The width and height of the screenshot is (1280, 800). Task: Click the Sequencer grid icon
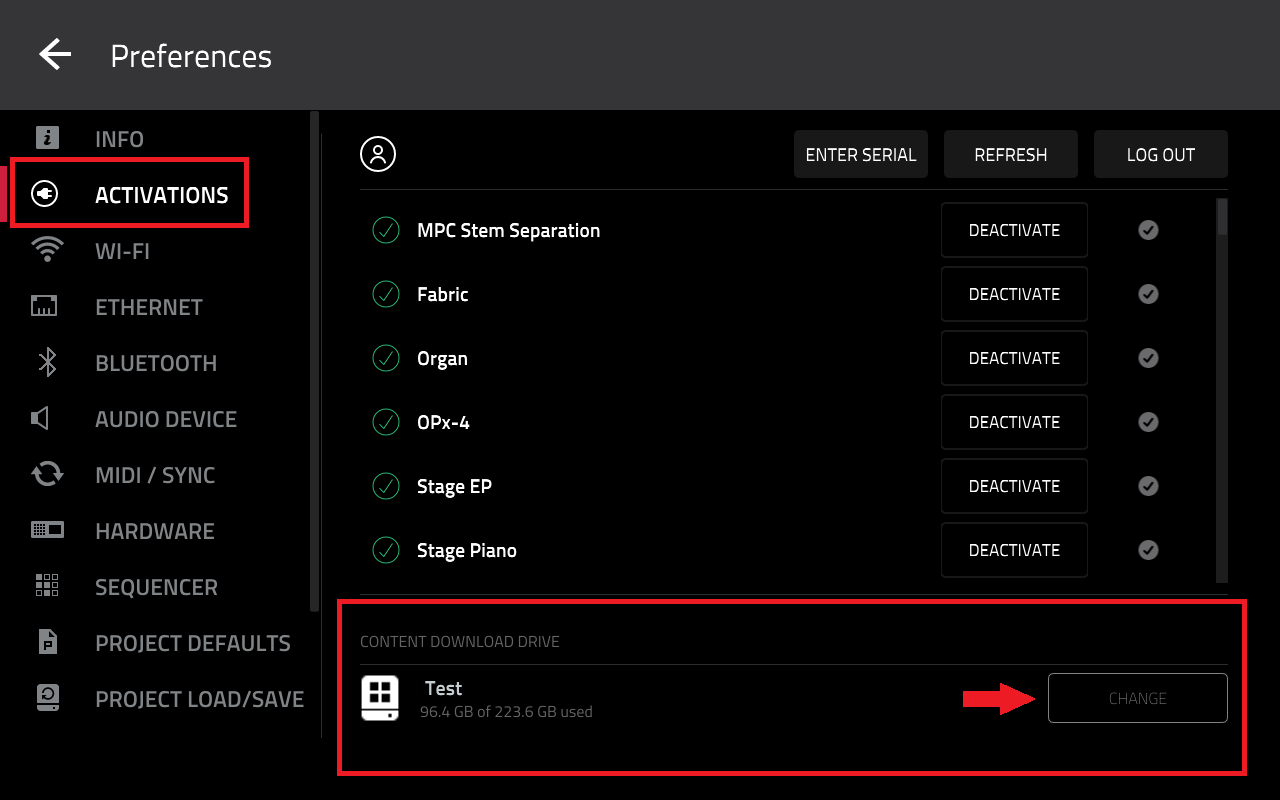[x=47, y=586]
